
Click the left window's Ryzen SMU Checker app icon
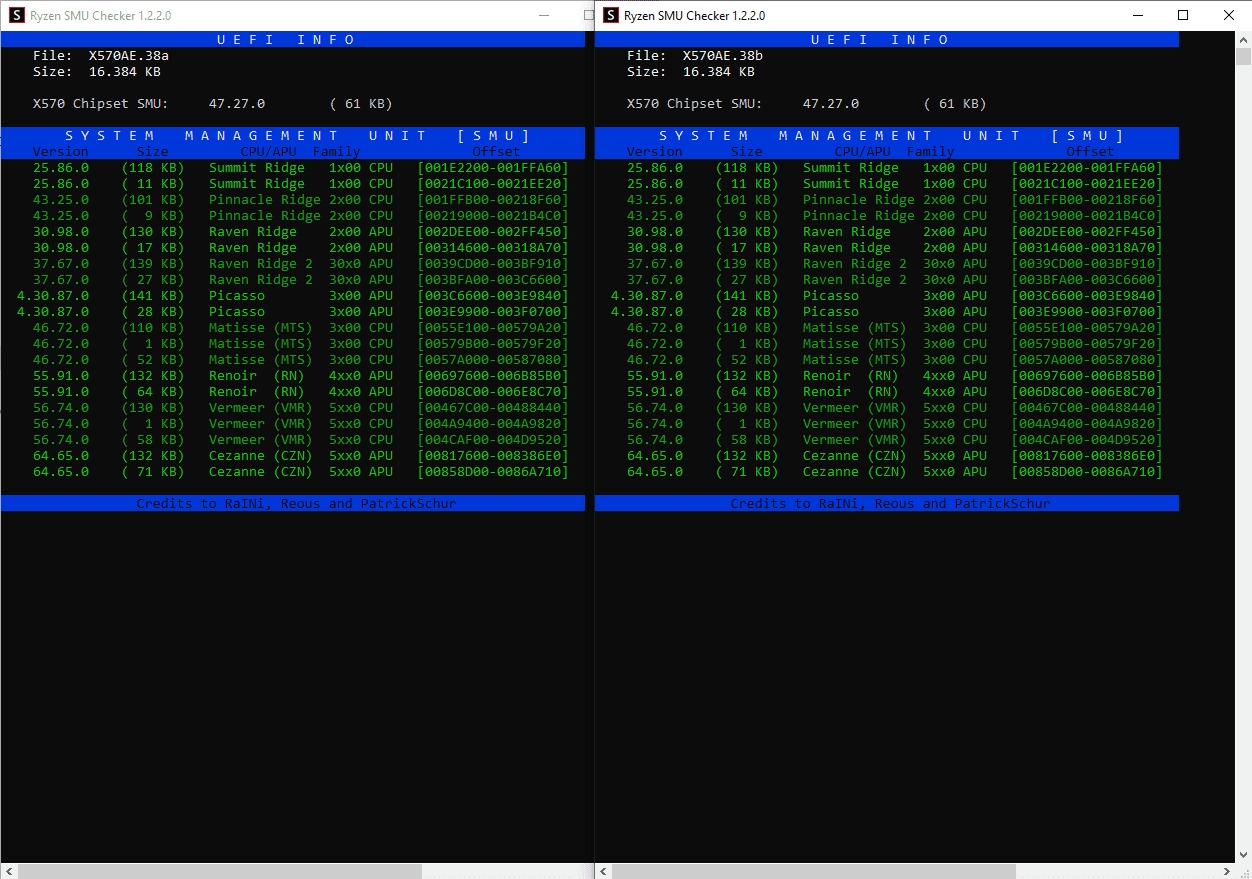[16, 15]
